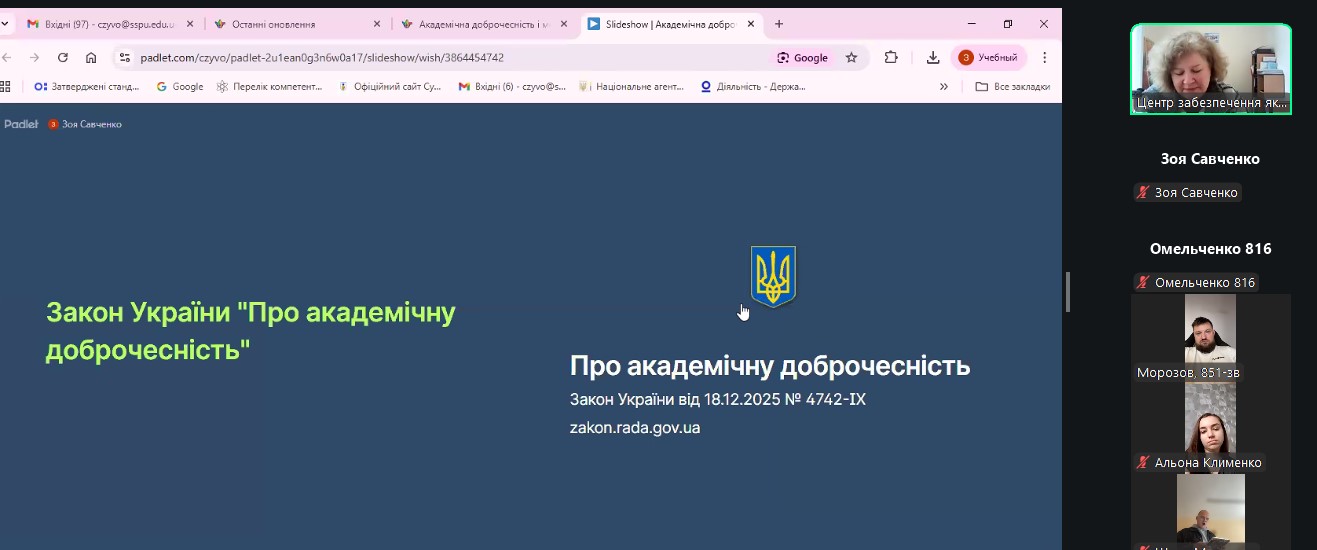
Task: Go to the browser Home page icon
Action: [91, 58]
